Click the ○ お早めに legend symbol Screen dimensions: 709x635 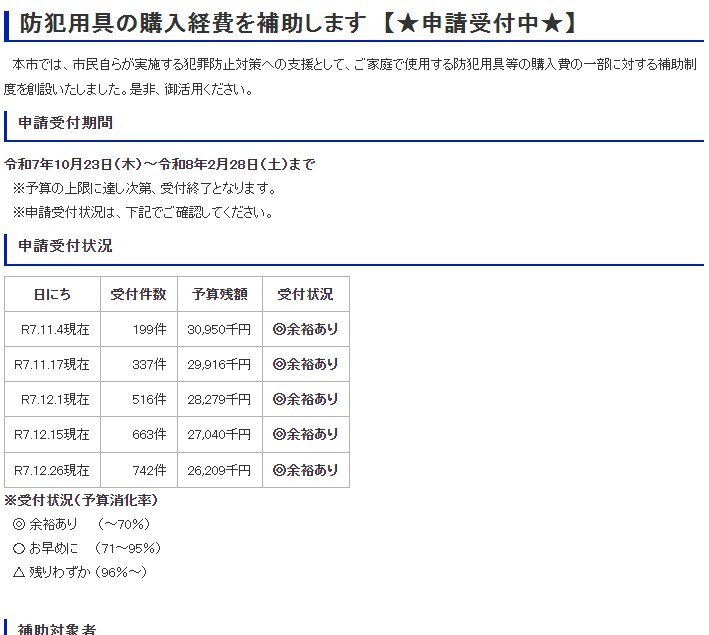19,548
